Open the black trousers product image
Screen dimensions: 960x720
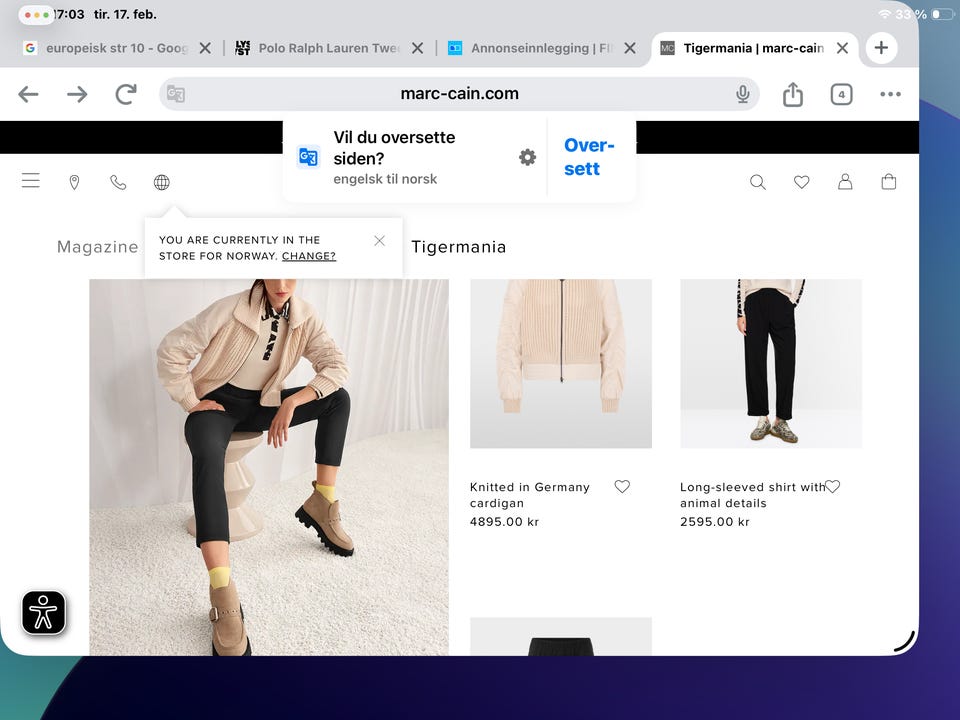coord(771,364)
